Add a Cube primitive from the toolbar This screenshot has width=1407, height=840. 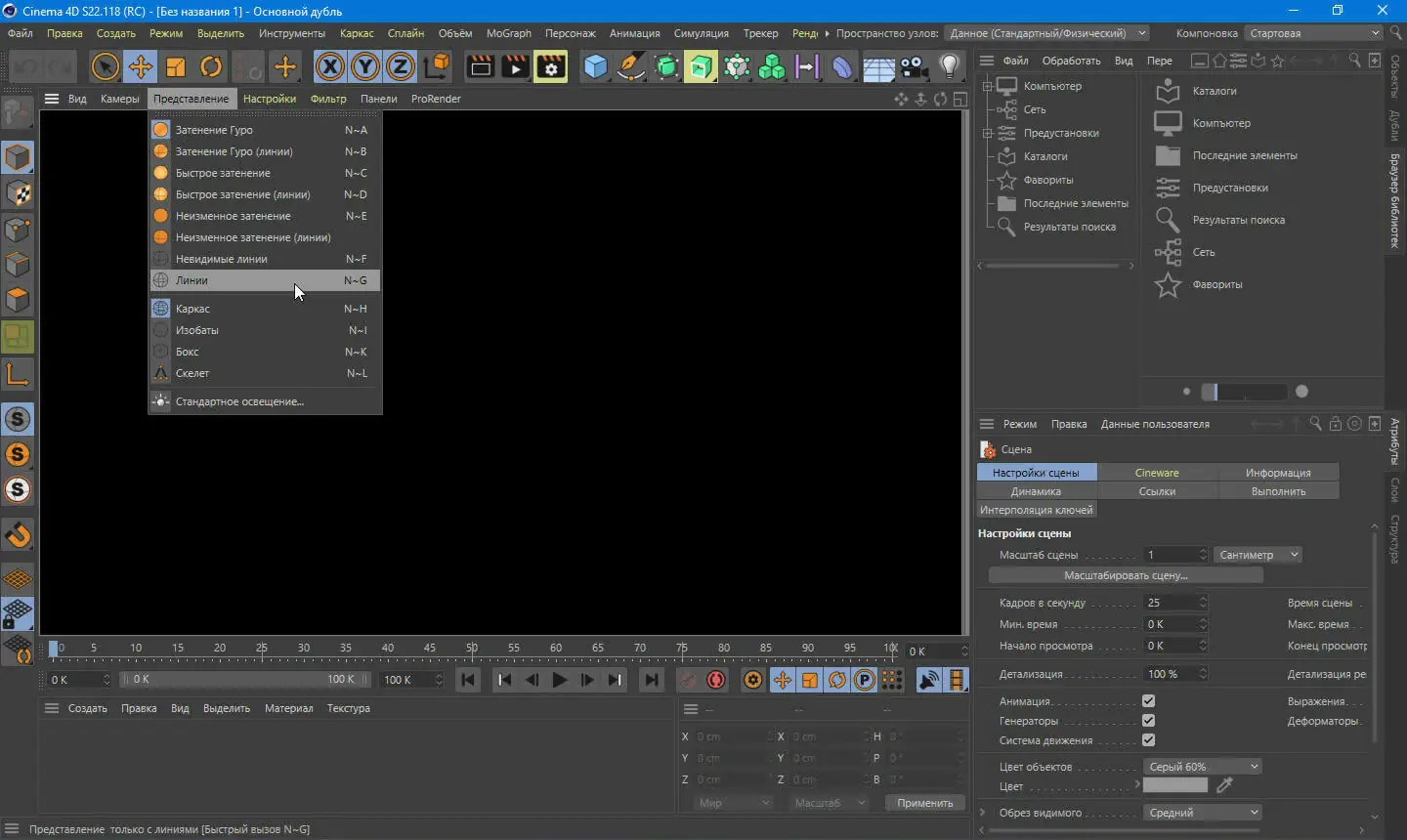595,66
